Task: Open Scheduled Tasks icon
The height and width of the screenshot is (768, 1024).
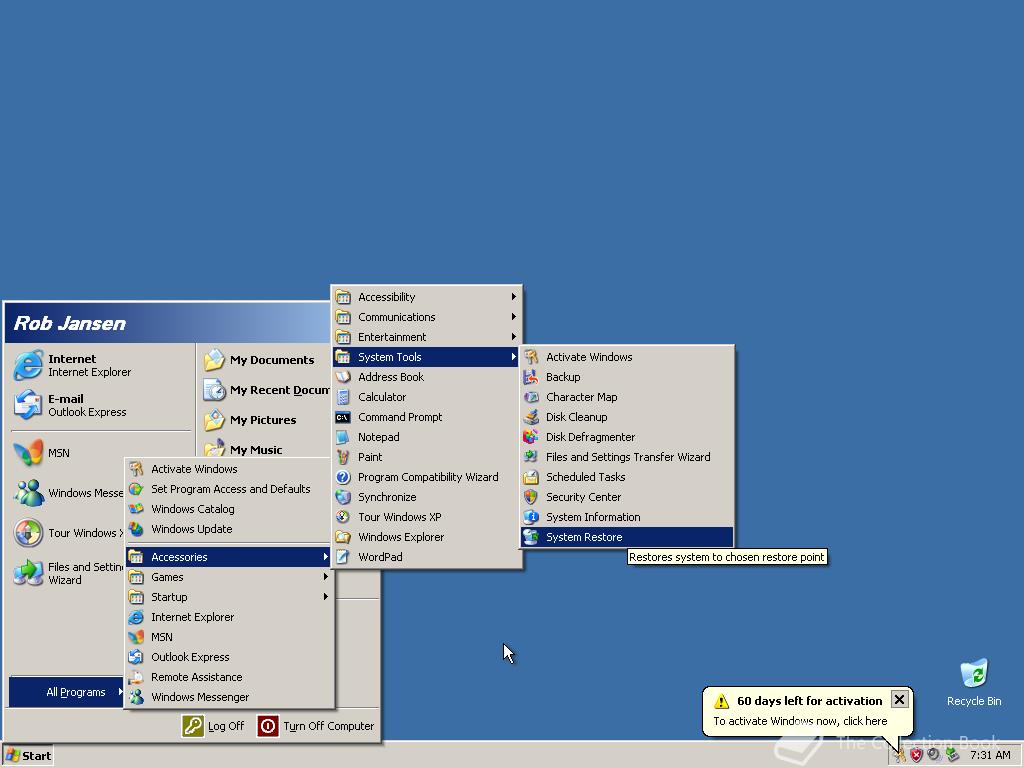Action: tap(531, 477)
